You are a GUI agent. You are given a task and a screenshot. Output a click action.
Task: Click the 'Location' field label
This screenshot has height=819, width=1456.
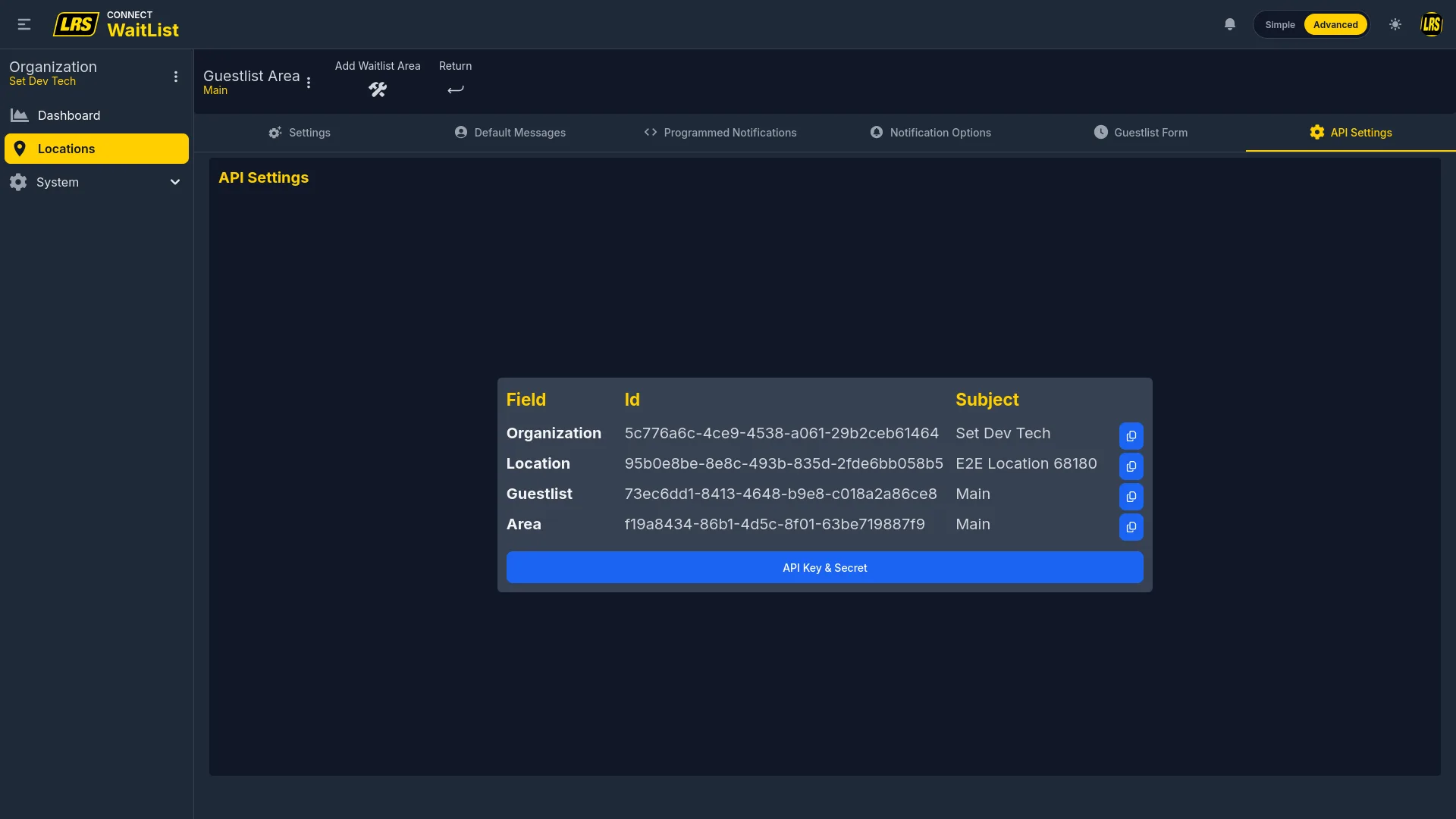[x=538, y=463]
